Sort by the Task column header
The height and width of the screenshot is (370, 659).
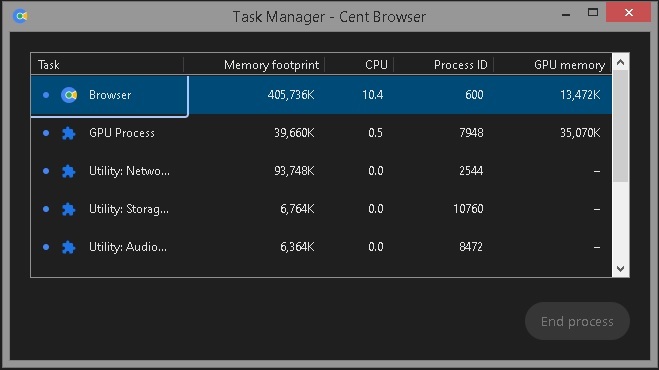click(107, 65)
